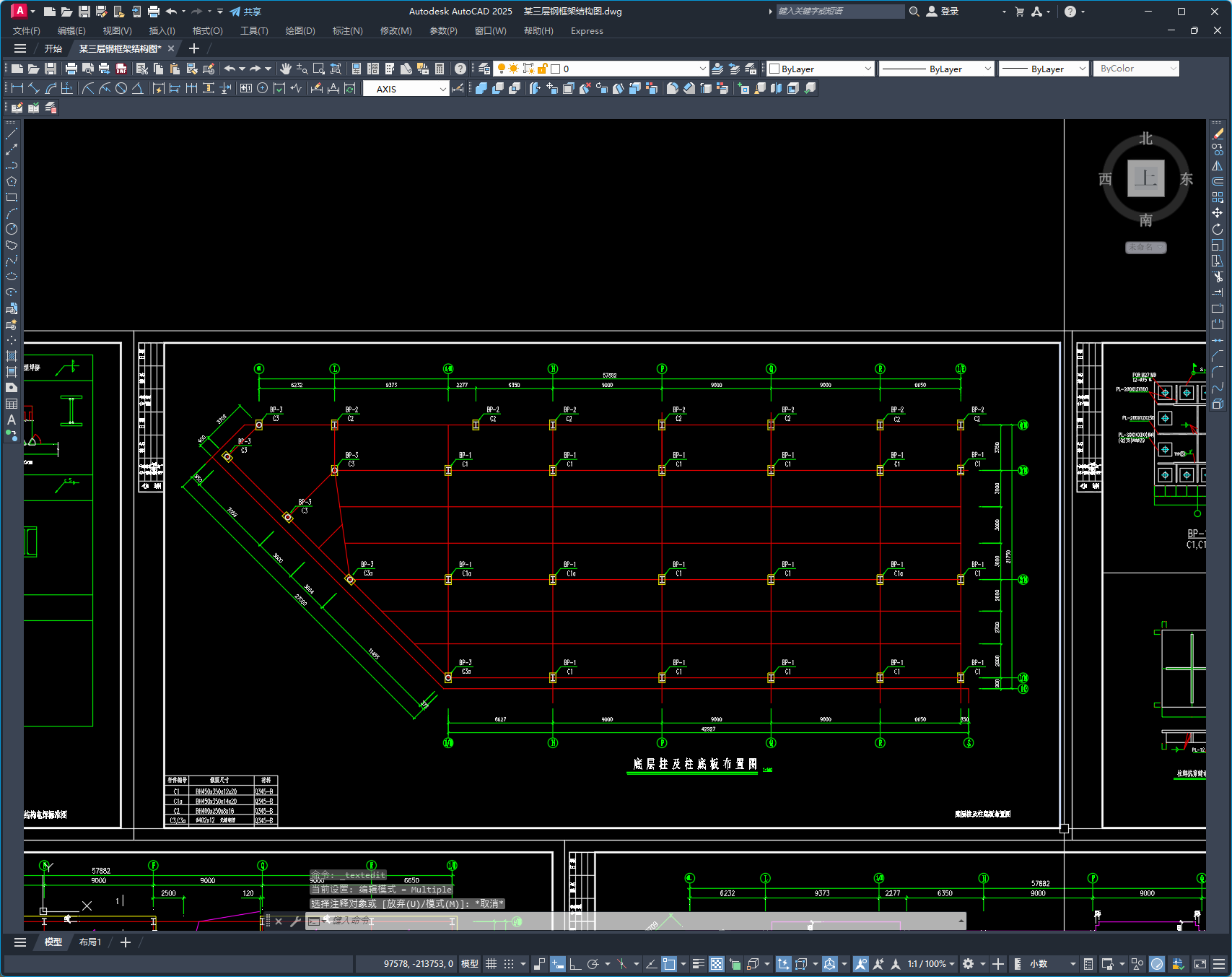The width and height of the screenshot is (1232, 977).
Task: Toggle ortho mode in status bar
Action: (x=575, y=964)
